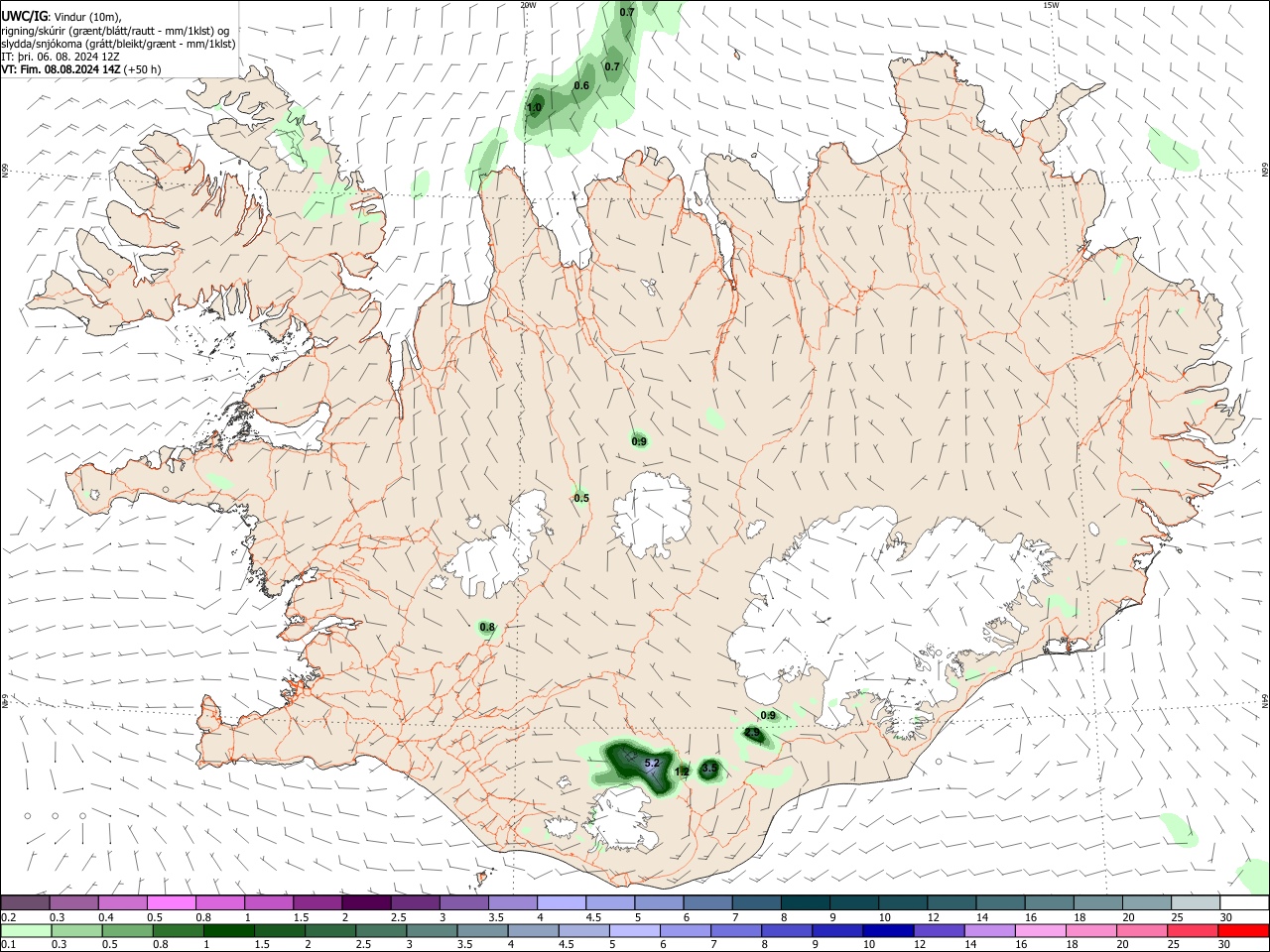This screenshot has width=1270, height=952.
Task: Select darkest green lower-row swatch starting at 1
Action: pos(228,931)
